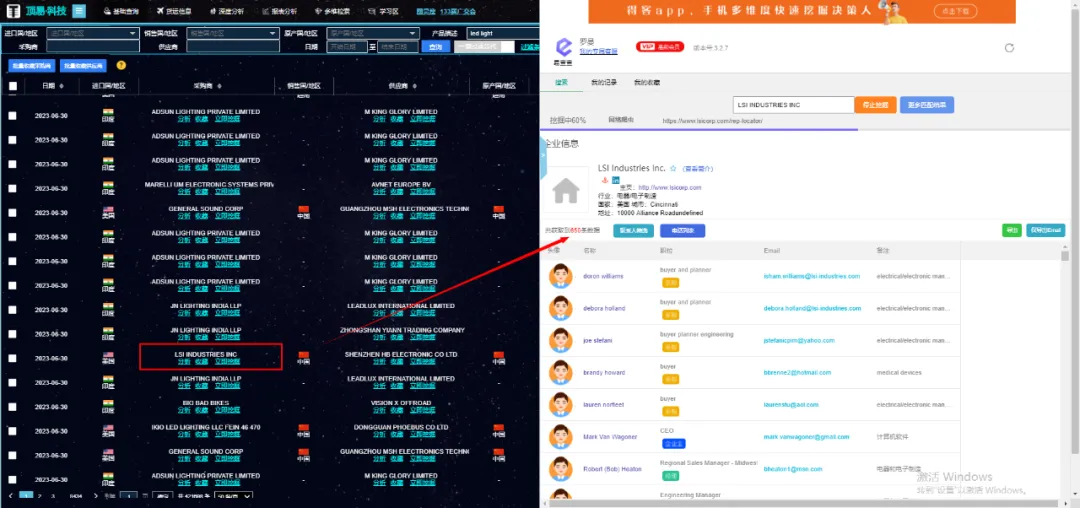Click the product description field 'led light'
The width and height of the screenshot is (1080, 508).
(501, 33)
